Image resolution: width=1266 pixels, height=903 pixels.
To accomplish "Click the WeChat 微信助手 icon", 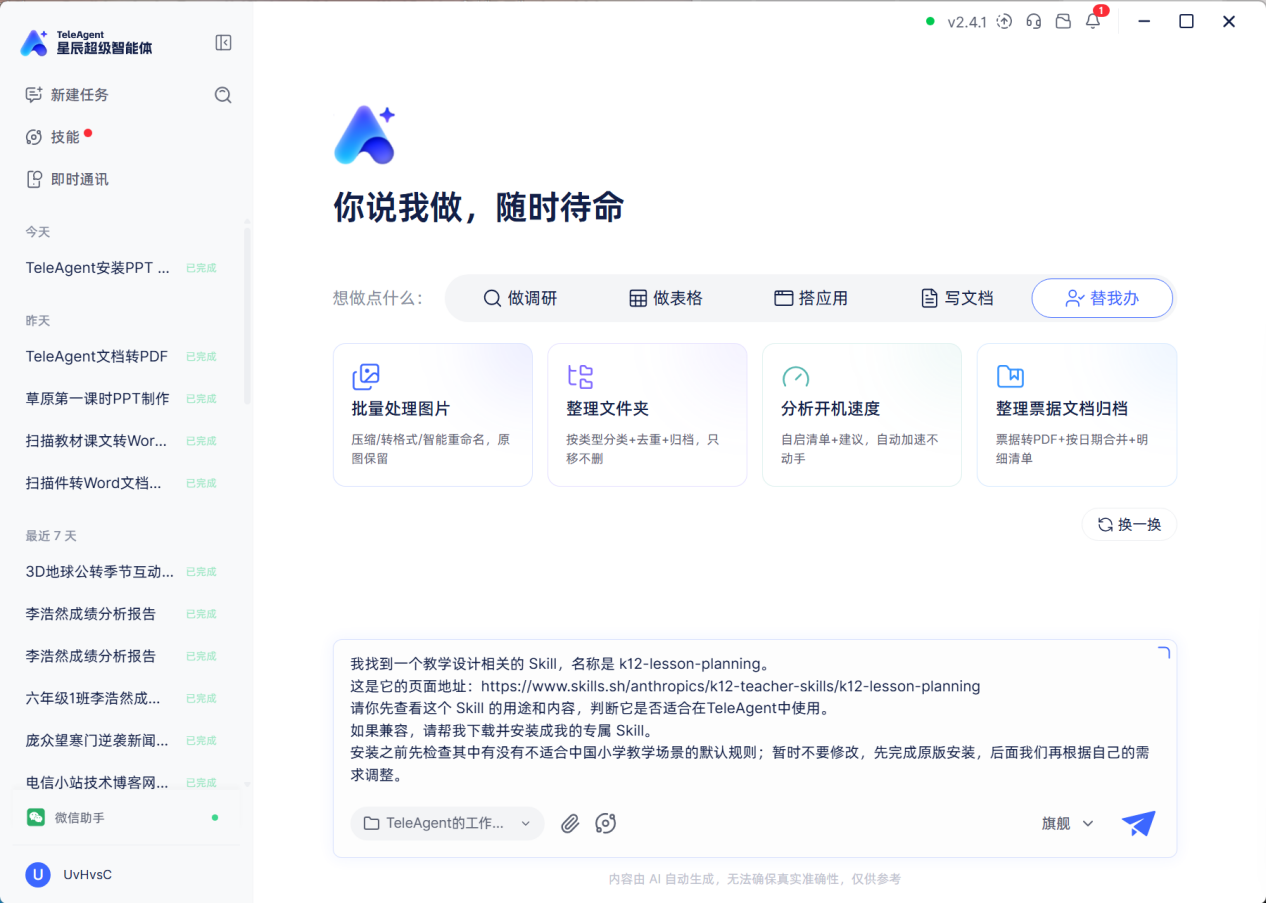I will 36,817.
